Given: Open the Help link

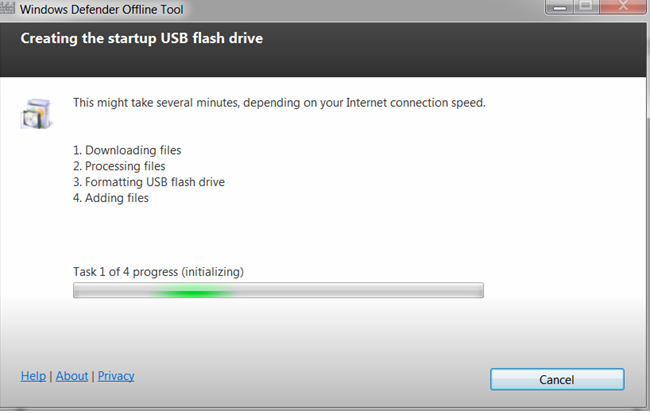Looking at the screenshot, I should coord(33,376).
